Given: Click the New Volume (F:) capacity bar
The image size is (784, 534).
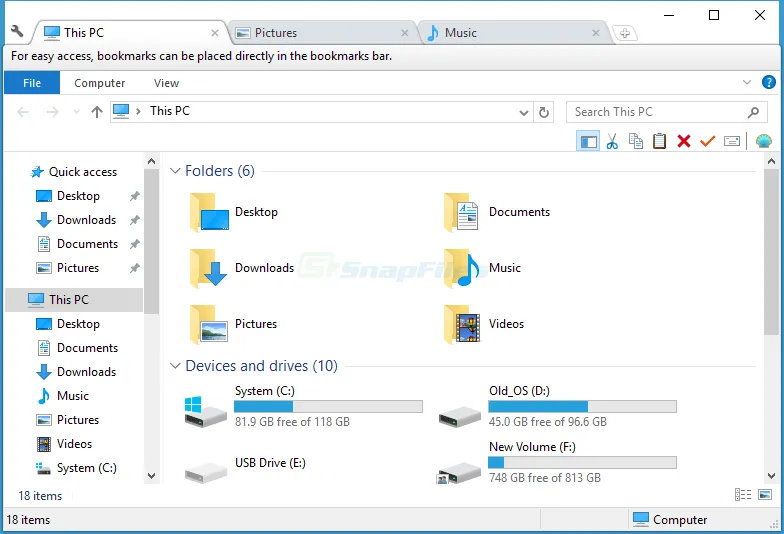Looking at the screenshot, I should [x=582, y=462].
